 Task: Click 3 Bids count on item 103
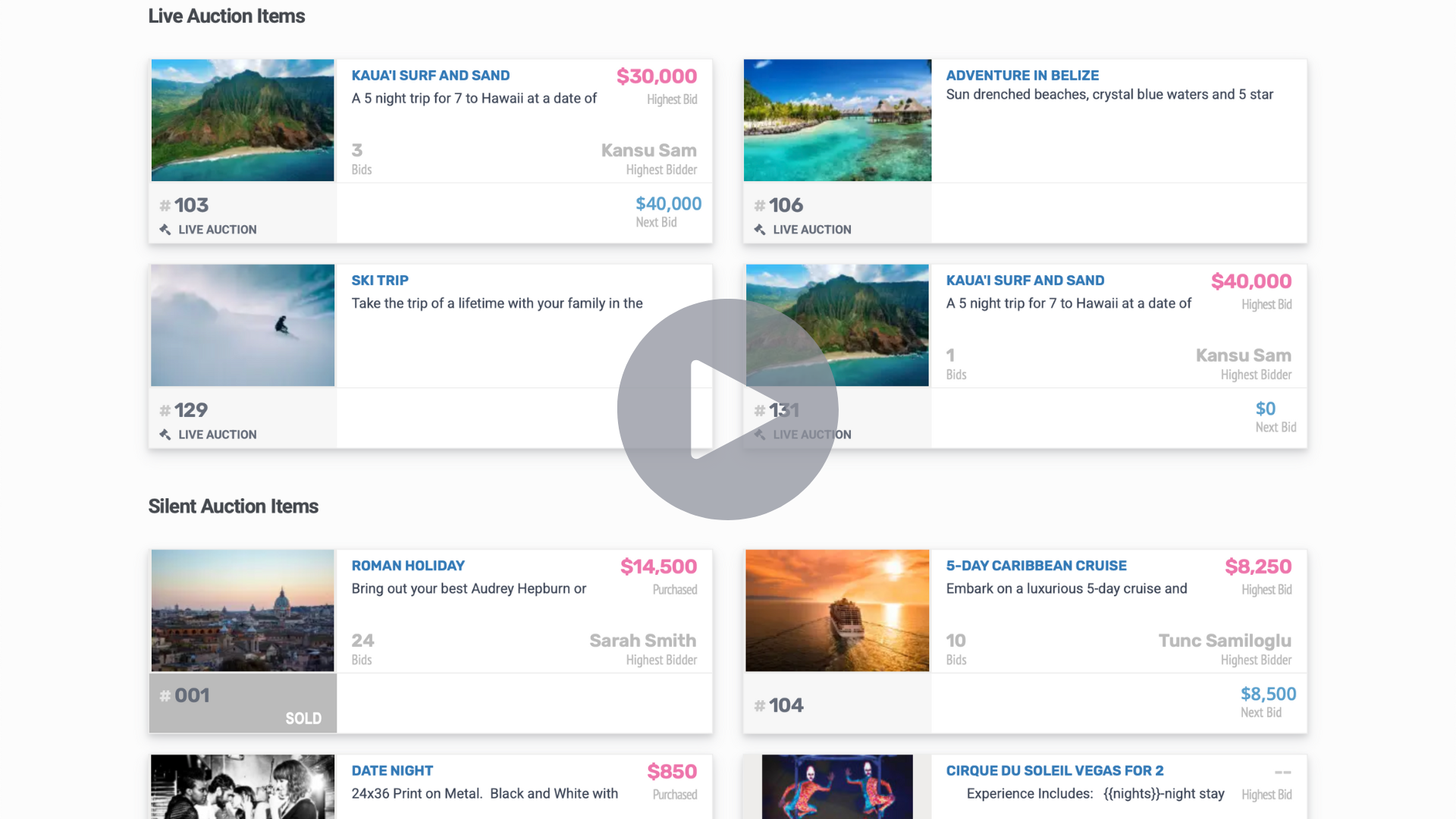coord(361,158)
